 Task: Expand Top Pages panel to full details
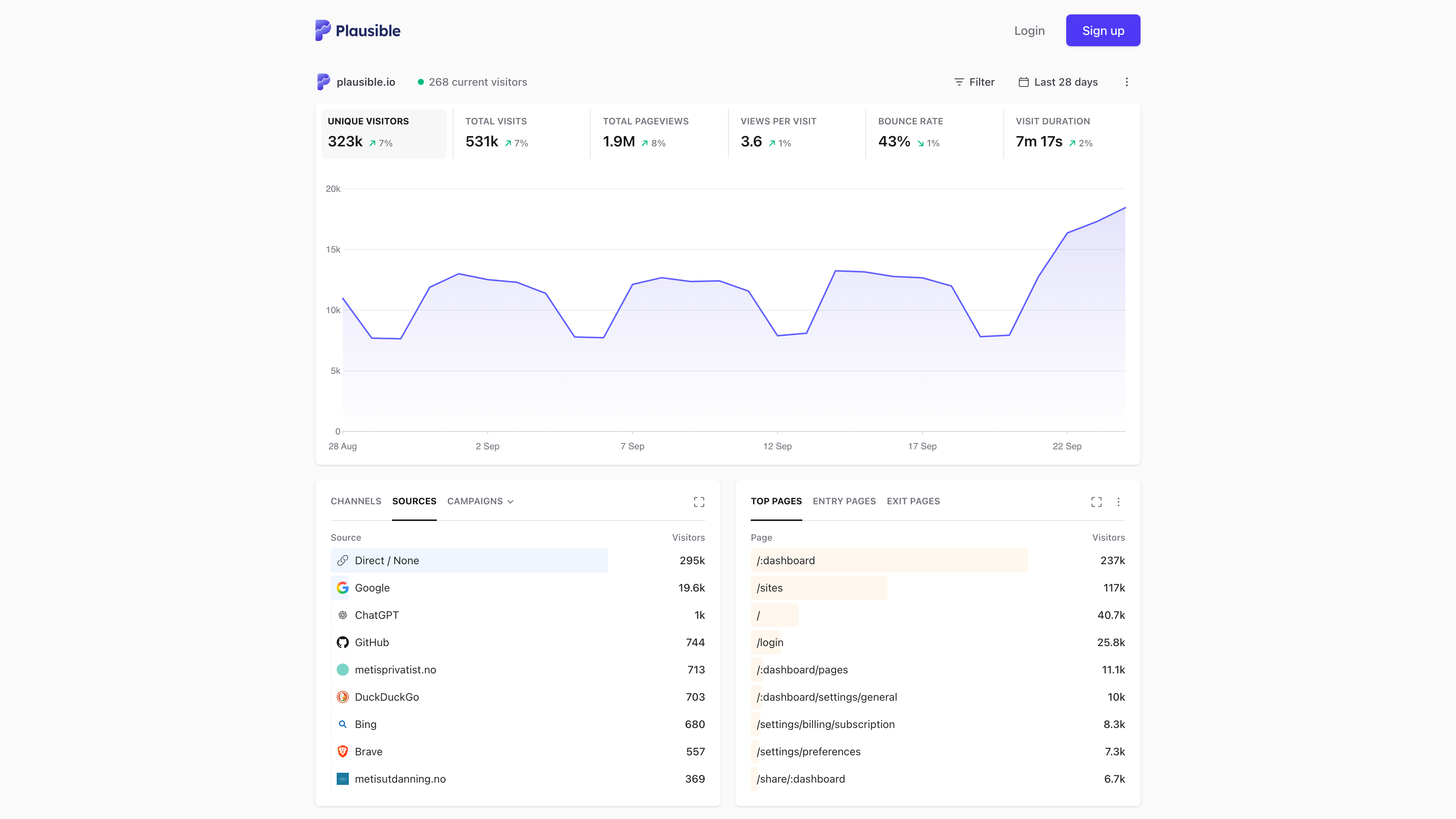1097,502
